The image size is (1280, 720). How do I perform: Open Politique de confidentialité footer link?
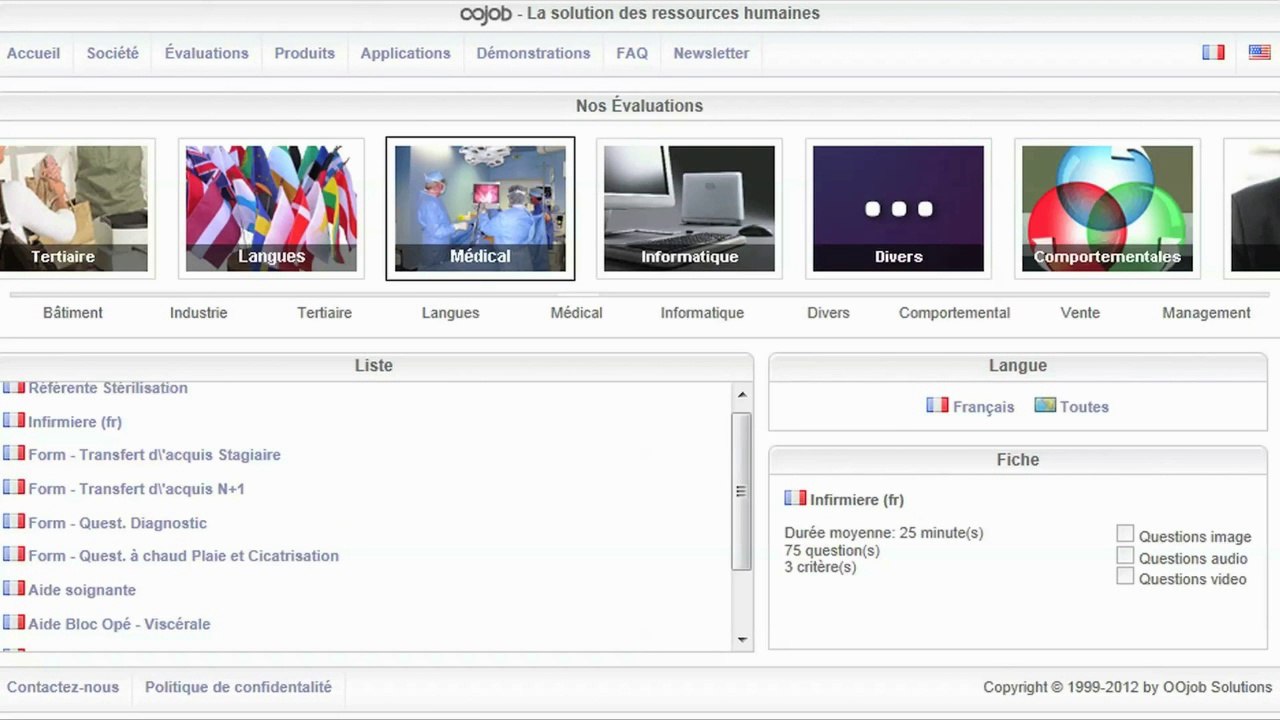[x=238, y=687]
